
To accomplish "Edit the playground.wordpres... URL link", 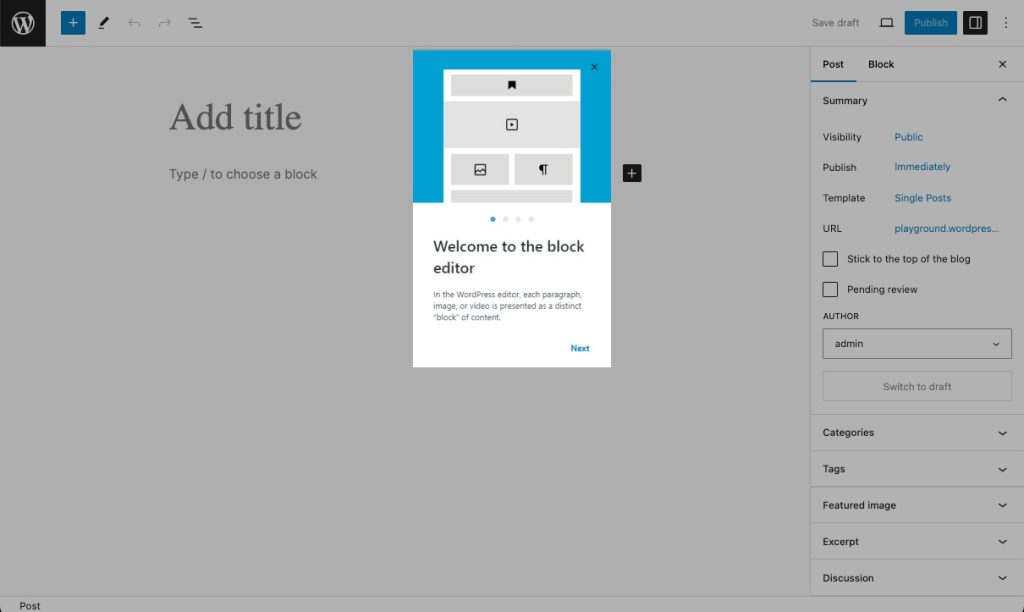I will tap(946, 229).
